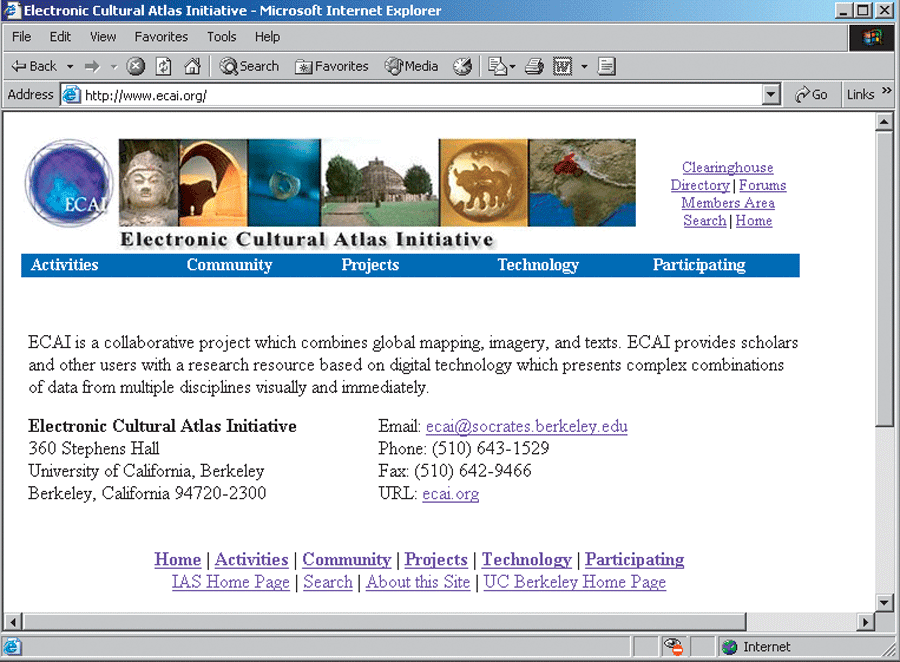900x662 pixels.
Task: Click the horizontal scrollbar left arrow
Action: tap(13, 622)
